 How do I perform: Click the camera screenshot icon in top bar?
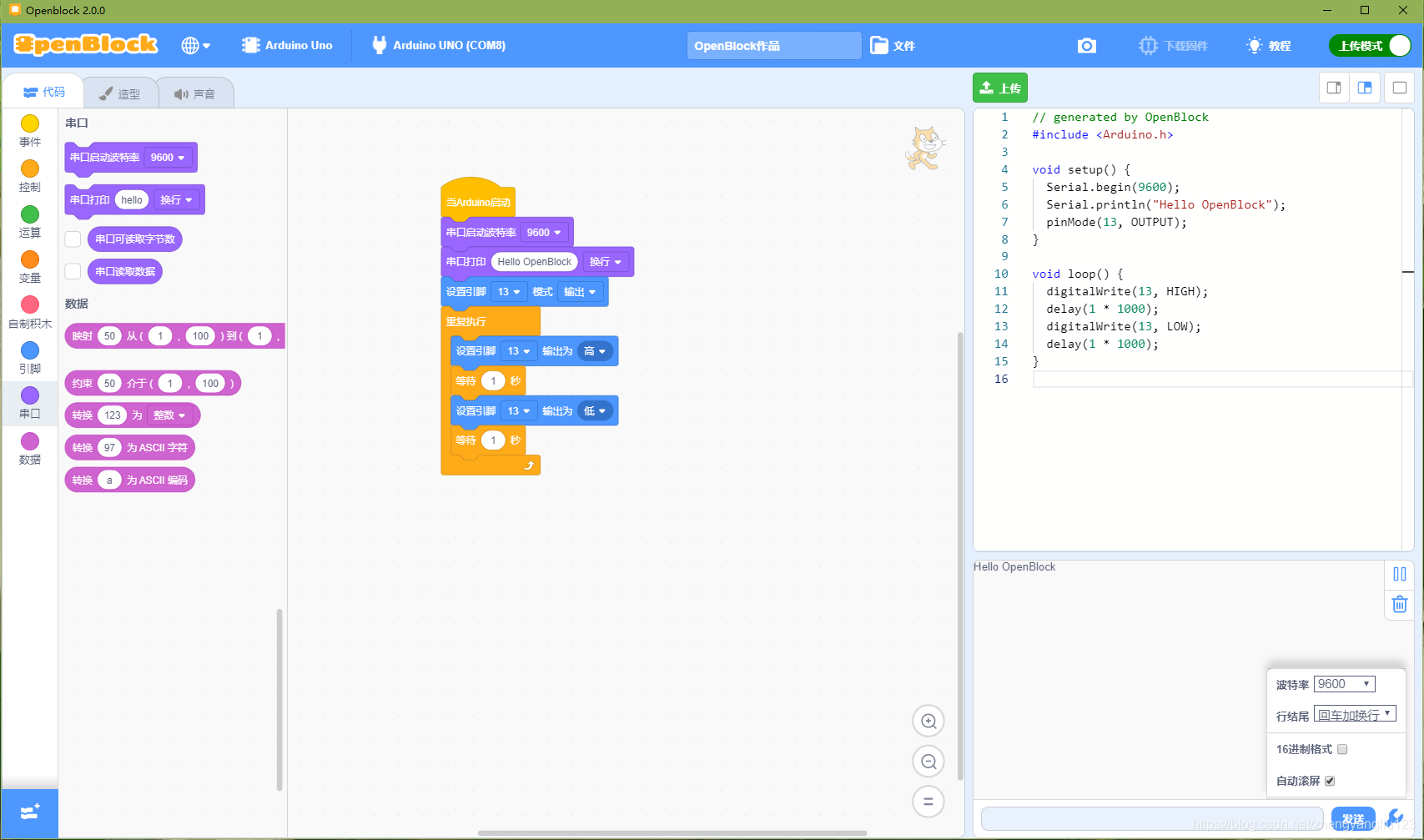tap(1086, 46)
